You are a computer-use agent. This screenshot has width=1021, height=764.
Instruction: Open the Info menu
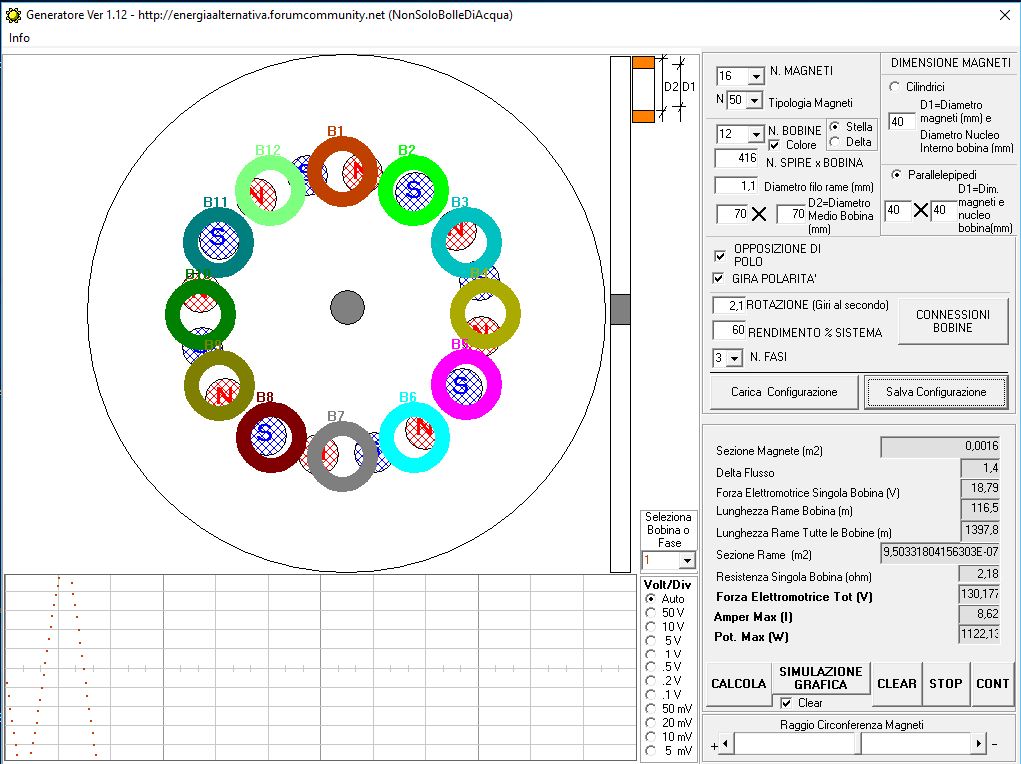point(19,38)
